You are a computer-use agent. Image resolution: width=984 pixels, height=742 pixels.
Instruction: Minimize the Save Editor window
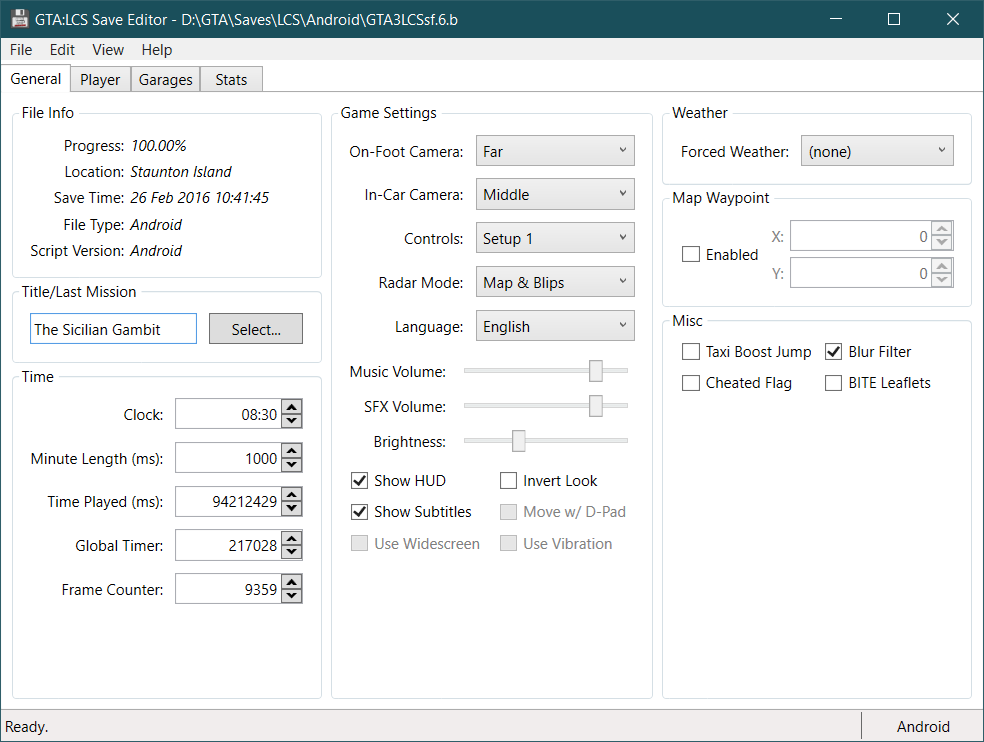pyautogui.click(x=836, y=19)
